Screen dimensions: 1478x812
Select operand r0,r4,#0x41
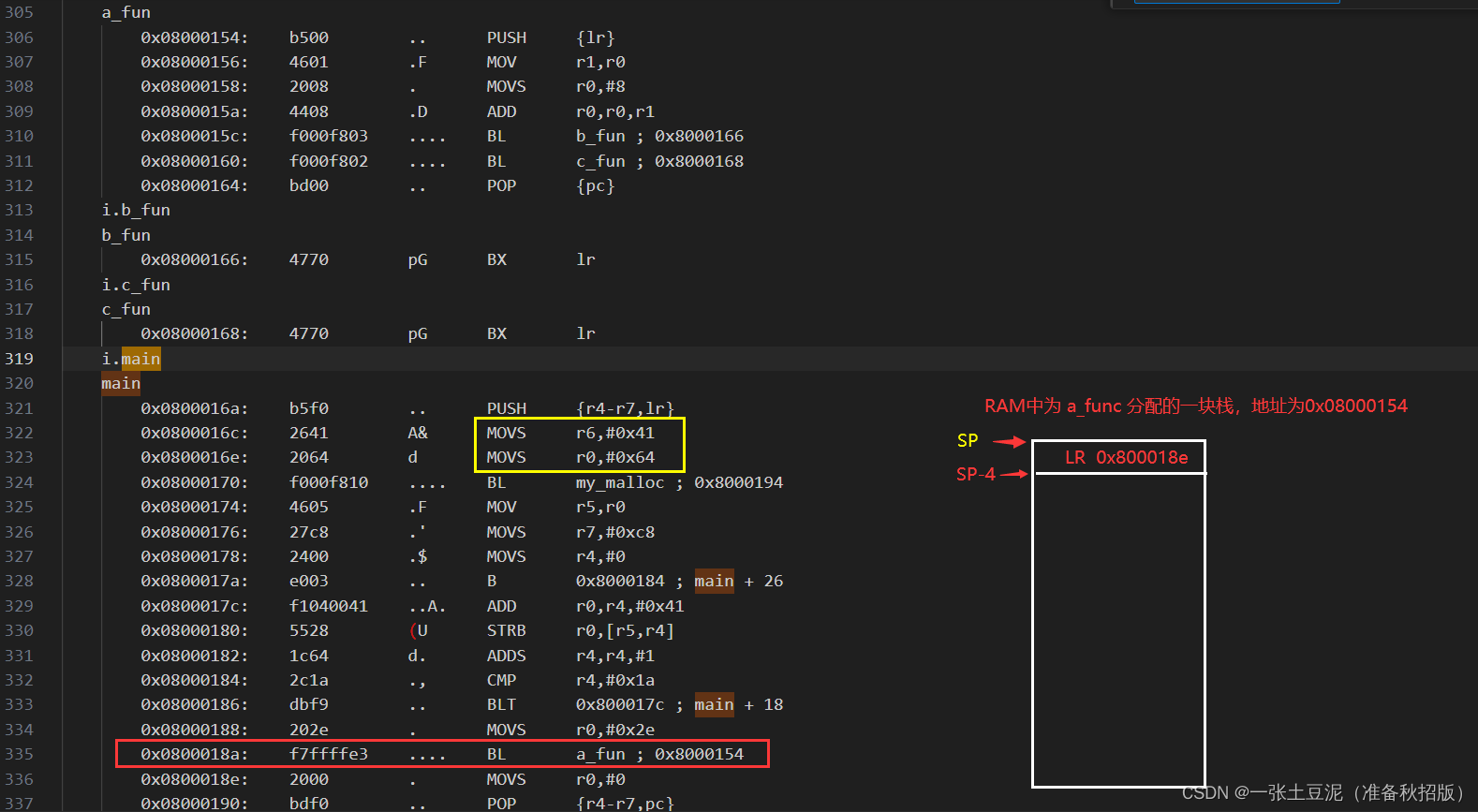click(x=630, y=606)
